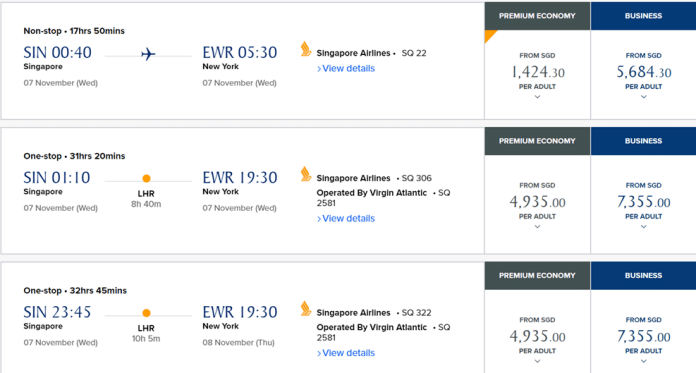Select Business header on SQ 22 row
696x373 pixels.
[644, 16]
